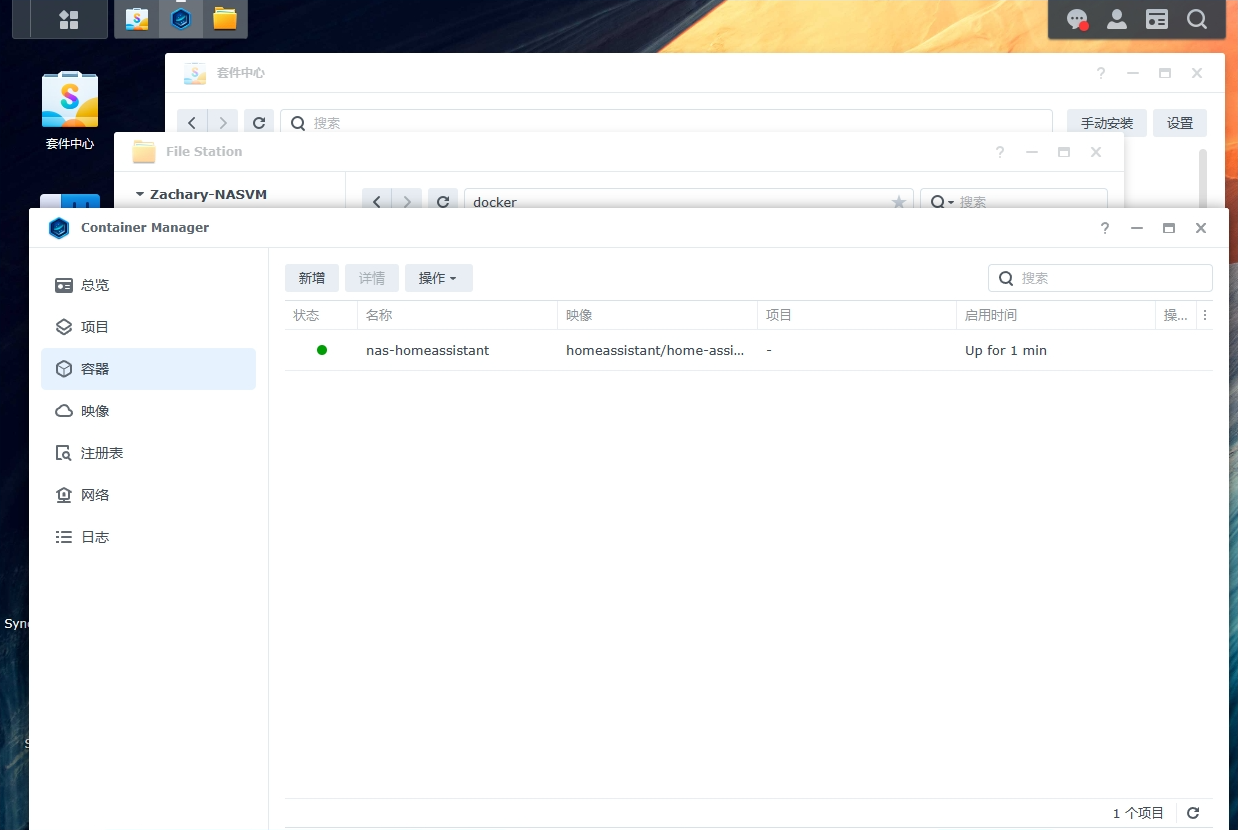Open the DSM global search icon
Viewport: 1238px width, 830px height.
pyautogui.click(x=1197, y=19)
